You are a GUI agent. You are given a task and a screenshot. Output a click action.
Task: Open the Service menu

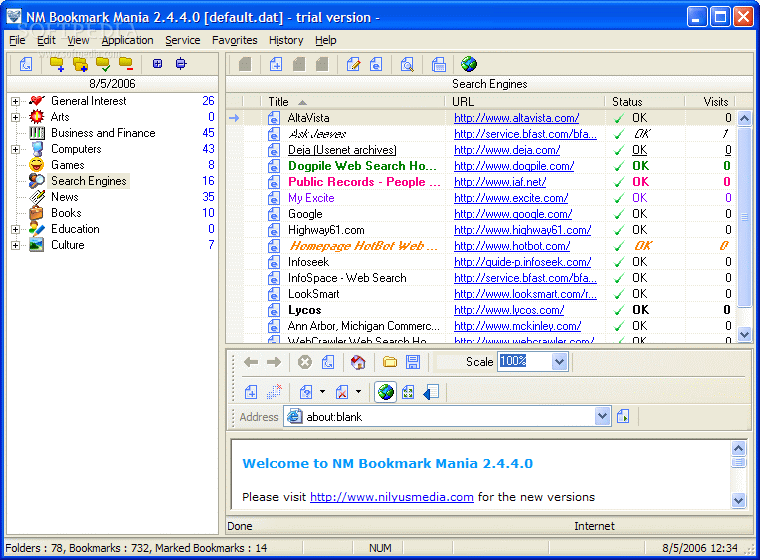tap(183, 40)
